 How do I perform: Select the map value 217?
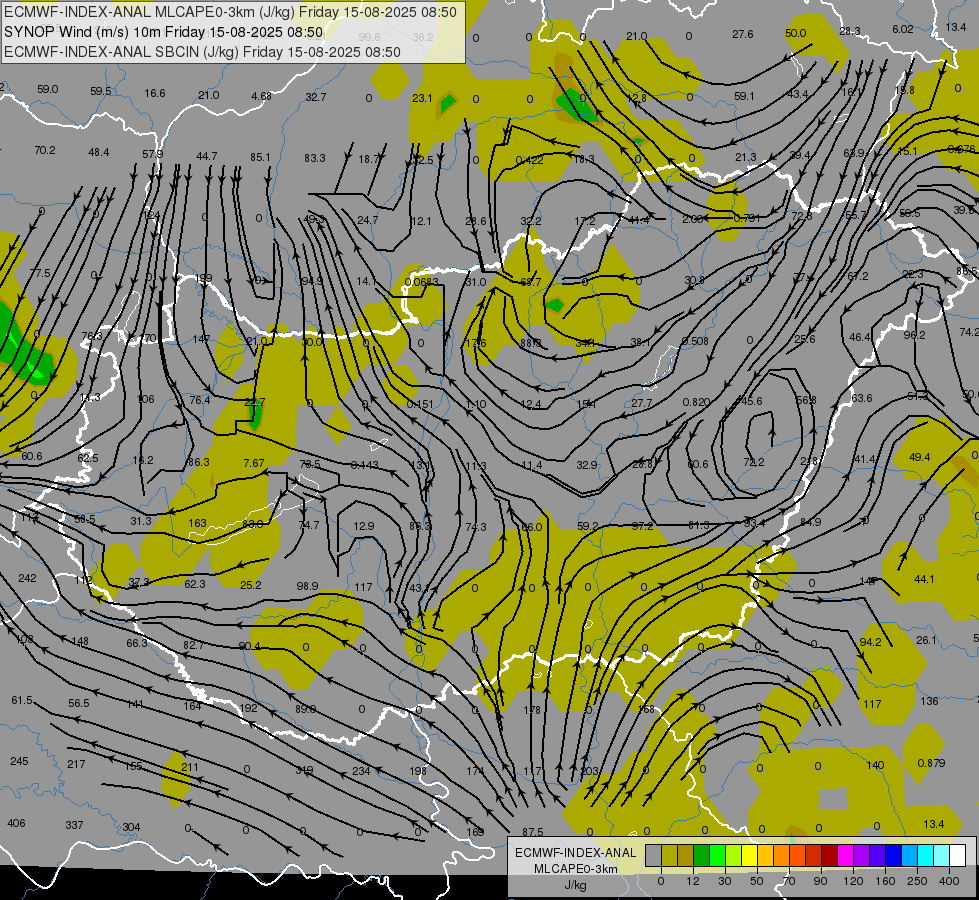[x=76, y=764]
